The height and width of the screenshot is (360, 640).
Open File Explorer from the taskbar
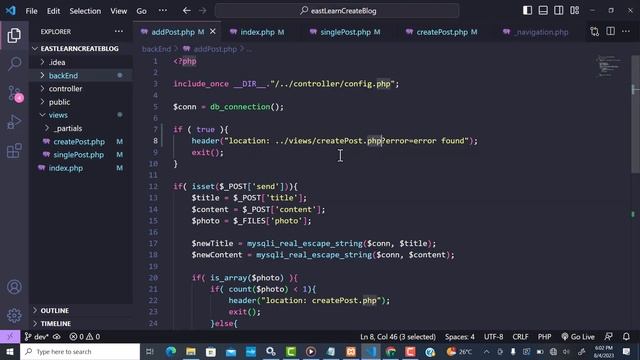click(x=191, y=351)
